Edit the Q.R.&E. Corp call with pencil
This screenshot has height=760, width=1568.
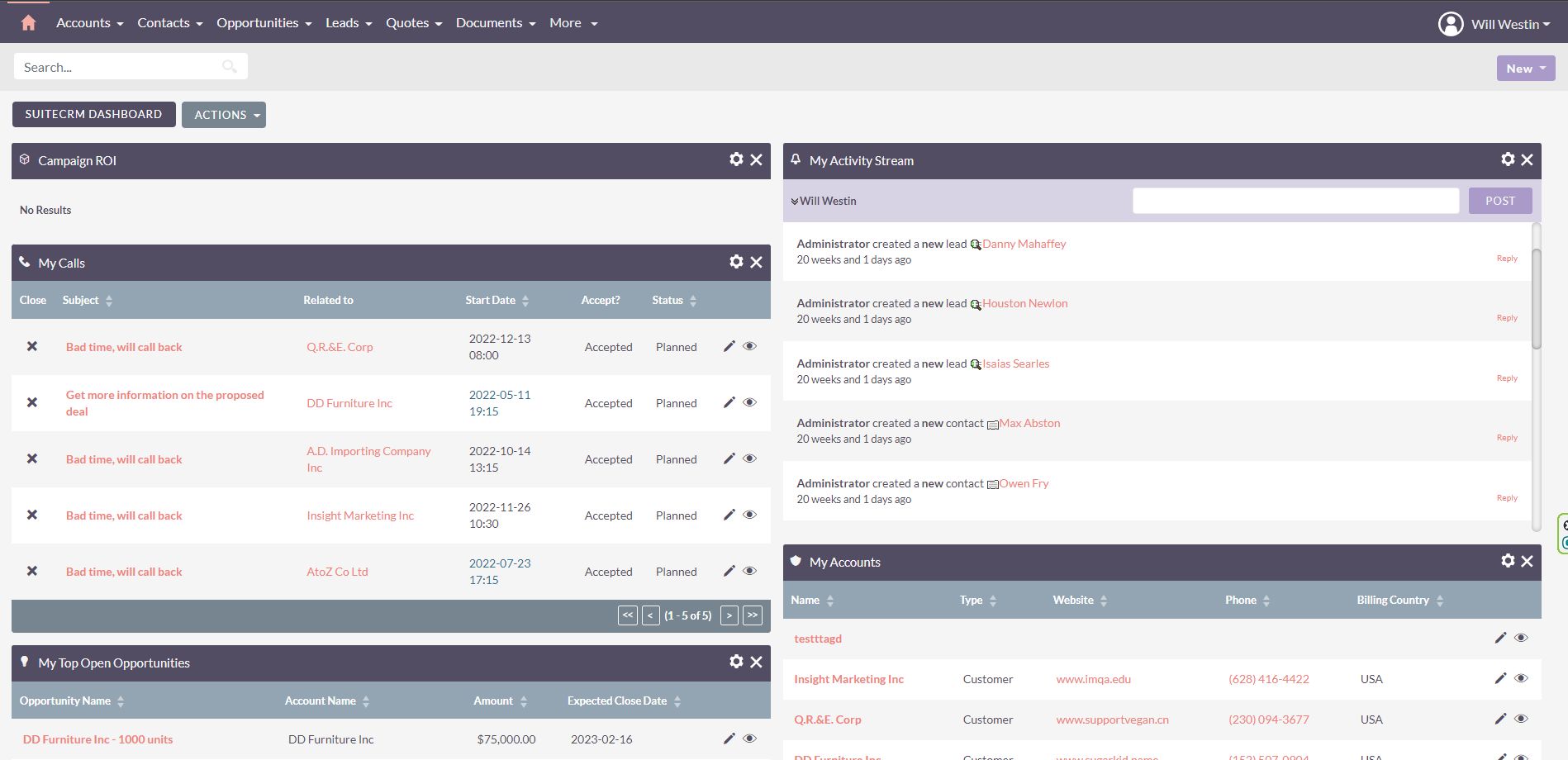[729, 346]
